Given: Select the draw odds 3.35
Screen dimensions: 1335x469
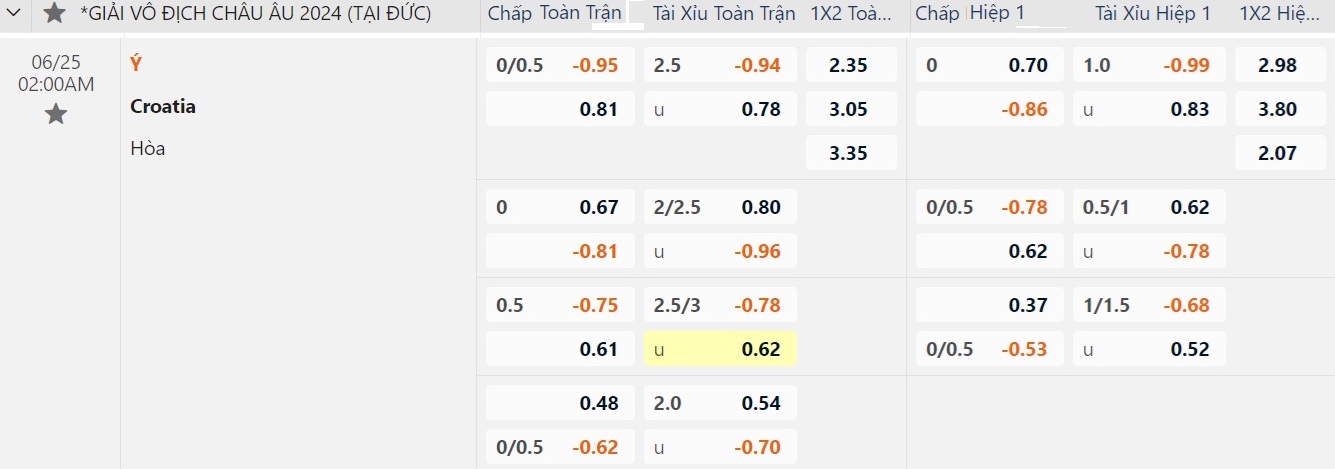Looking at the screenshot, I should point(851,153).
